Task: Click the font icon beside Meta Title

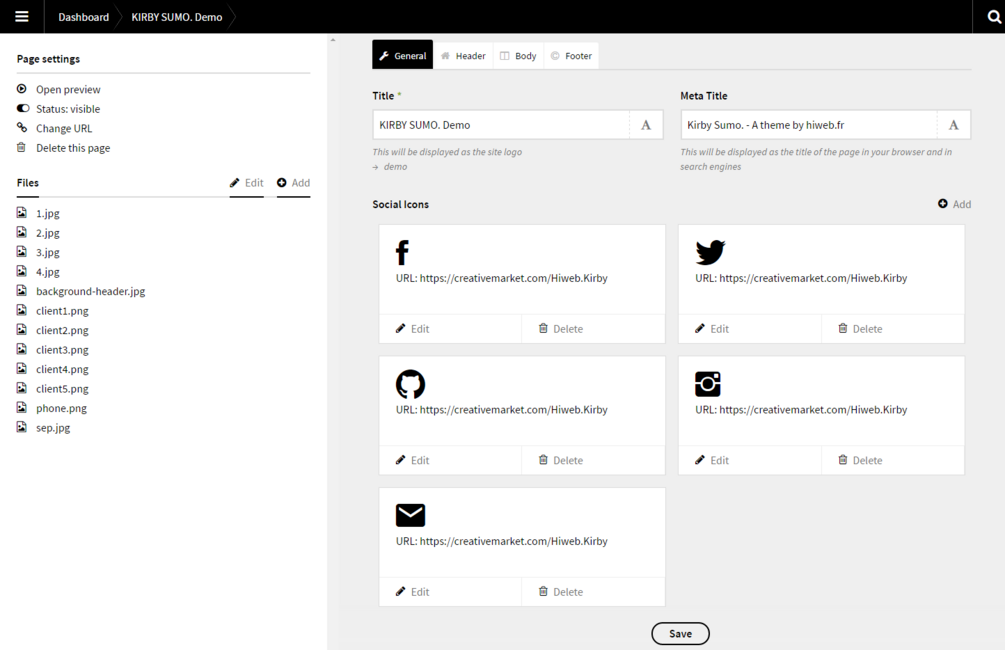Action: (953, 125)
